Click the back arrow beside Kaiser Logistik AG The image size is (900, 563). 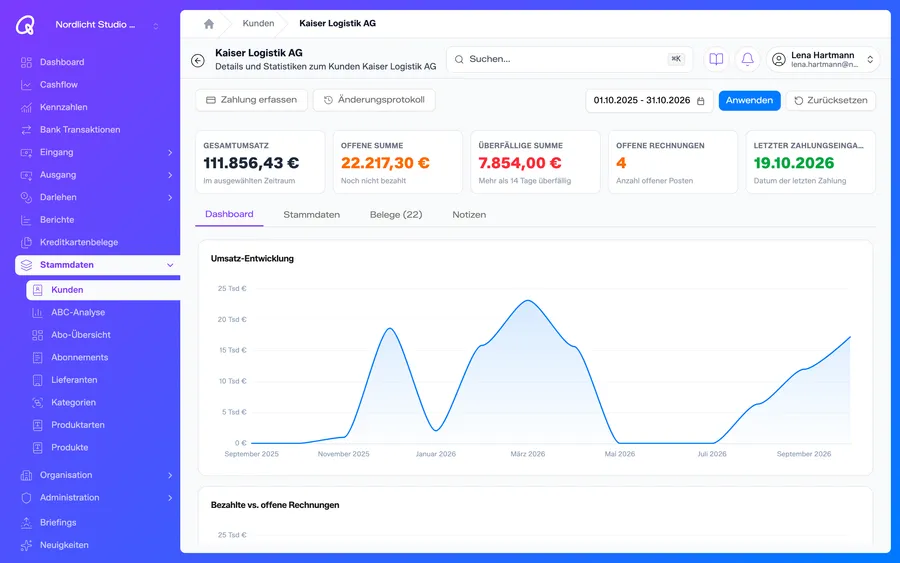coord(198,60)
